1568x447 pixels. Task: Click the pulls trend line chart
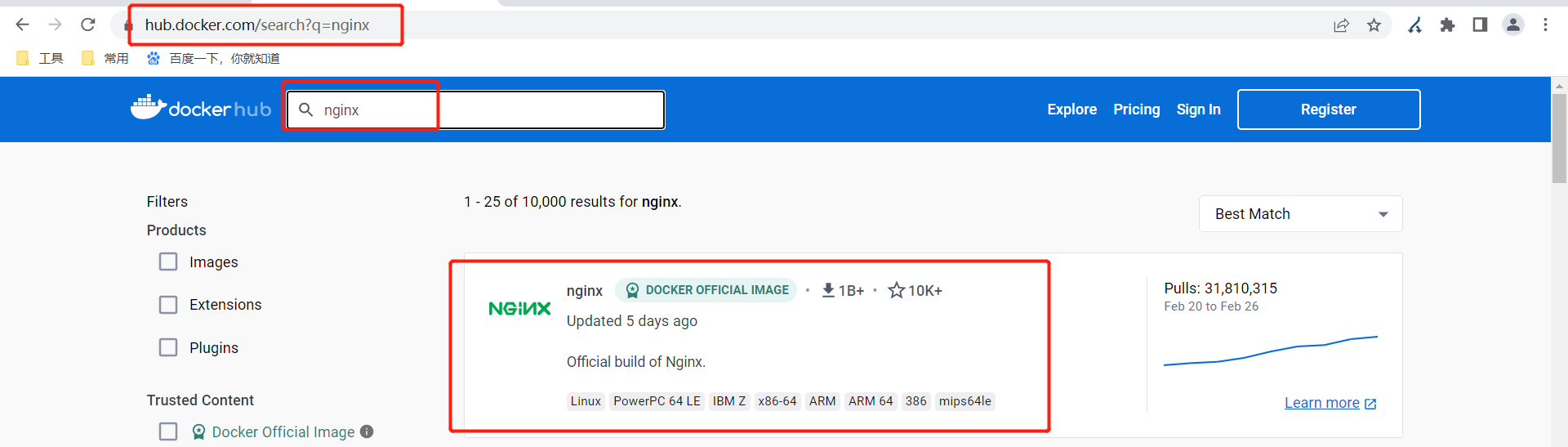(1271, 351)
